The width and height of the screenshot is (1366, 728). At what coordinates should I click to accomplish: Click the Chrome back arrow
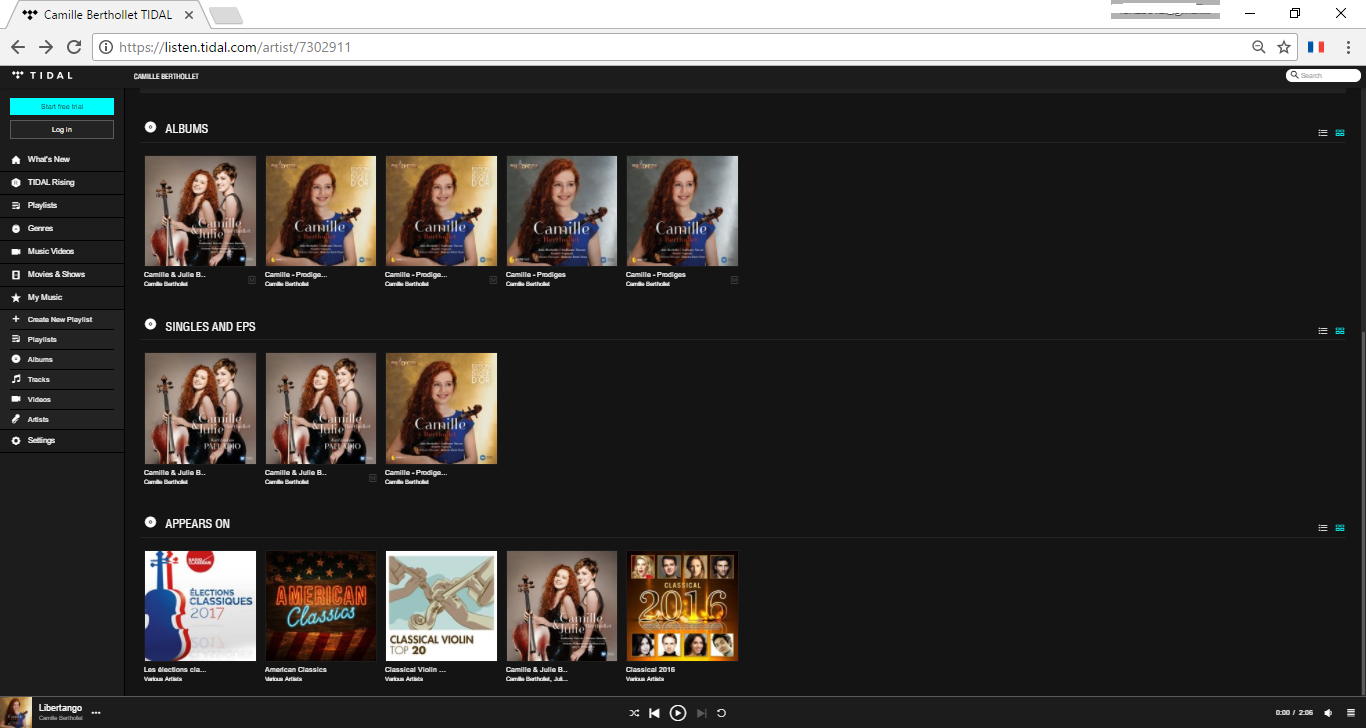tap(18, 47)
